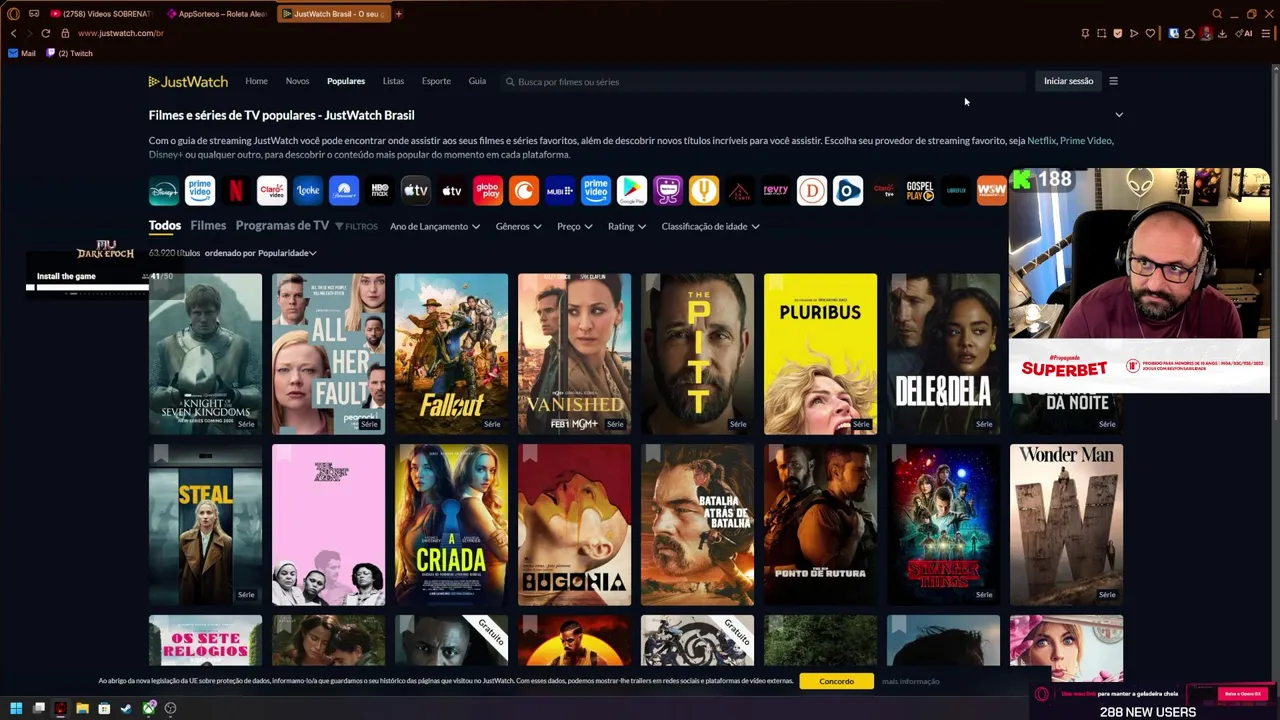Image resolution: width=1280 pixels, height=720 pixels.
Task: Select the Globoplay provider icon
Action: pos(488,190)
